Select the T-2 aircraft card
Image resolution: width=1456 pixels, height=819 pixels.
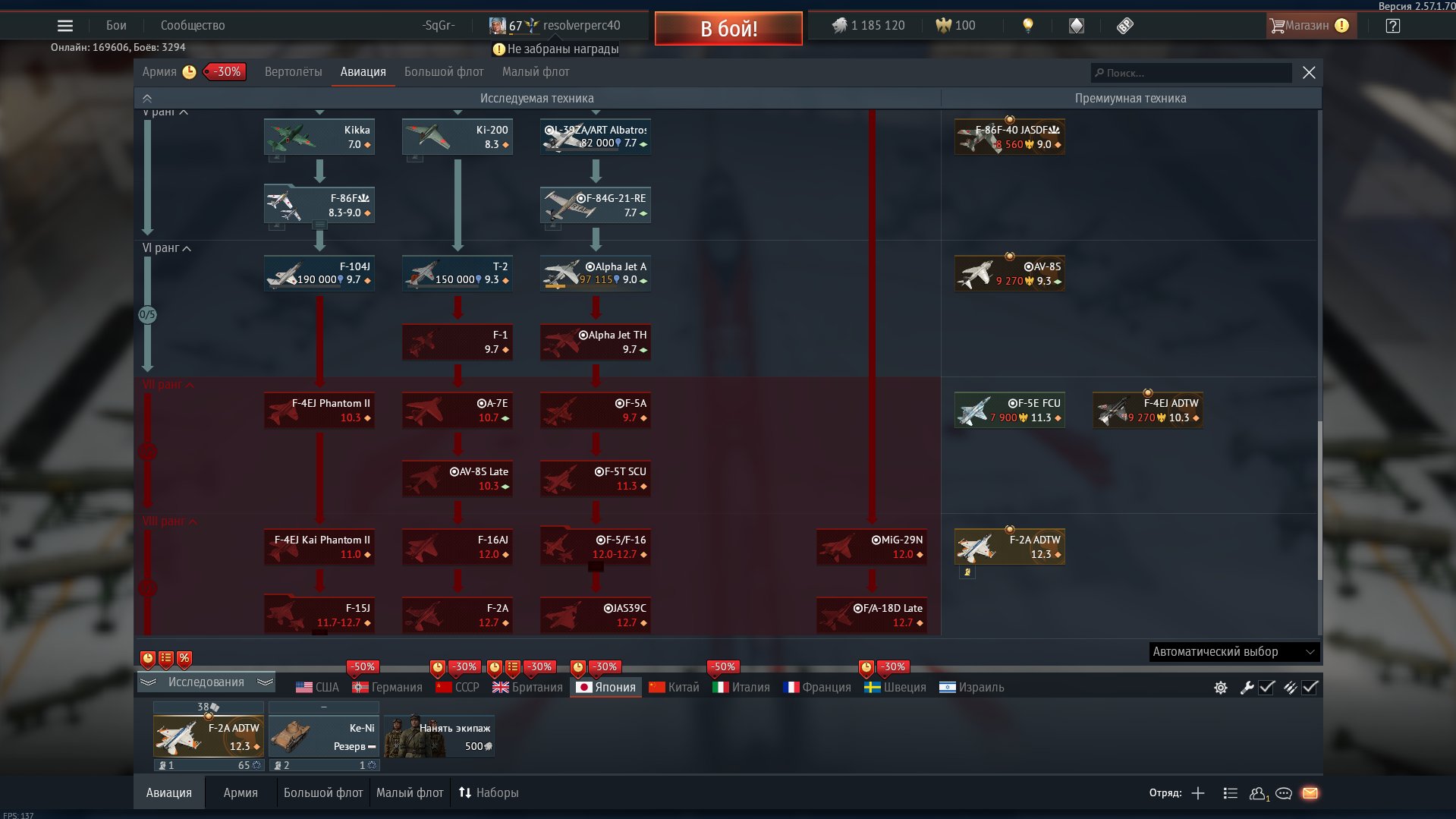[x=457, y=274]
